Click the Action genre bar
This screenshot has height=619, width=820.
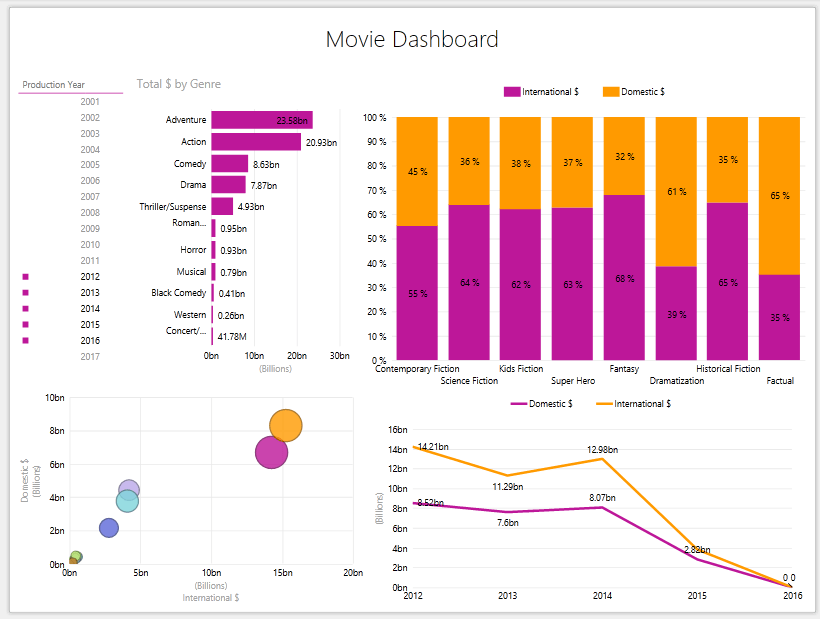point(256,142)
